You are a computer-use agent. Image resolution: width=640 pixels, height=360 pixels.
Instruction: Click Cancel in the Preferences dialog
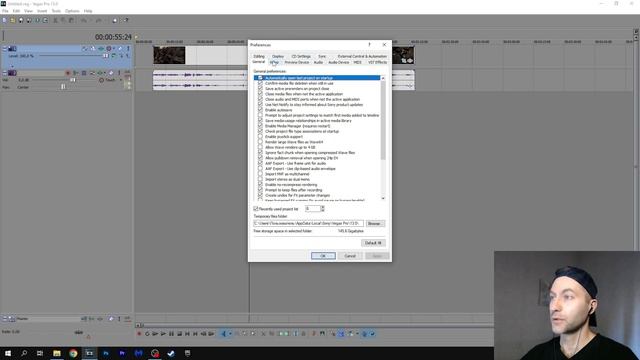click(x=350, y=256)
